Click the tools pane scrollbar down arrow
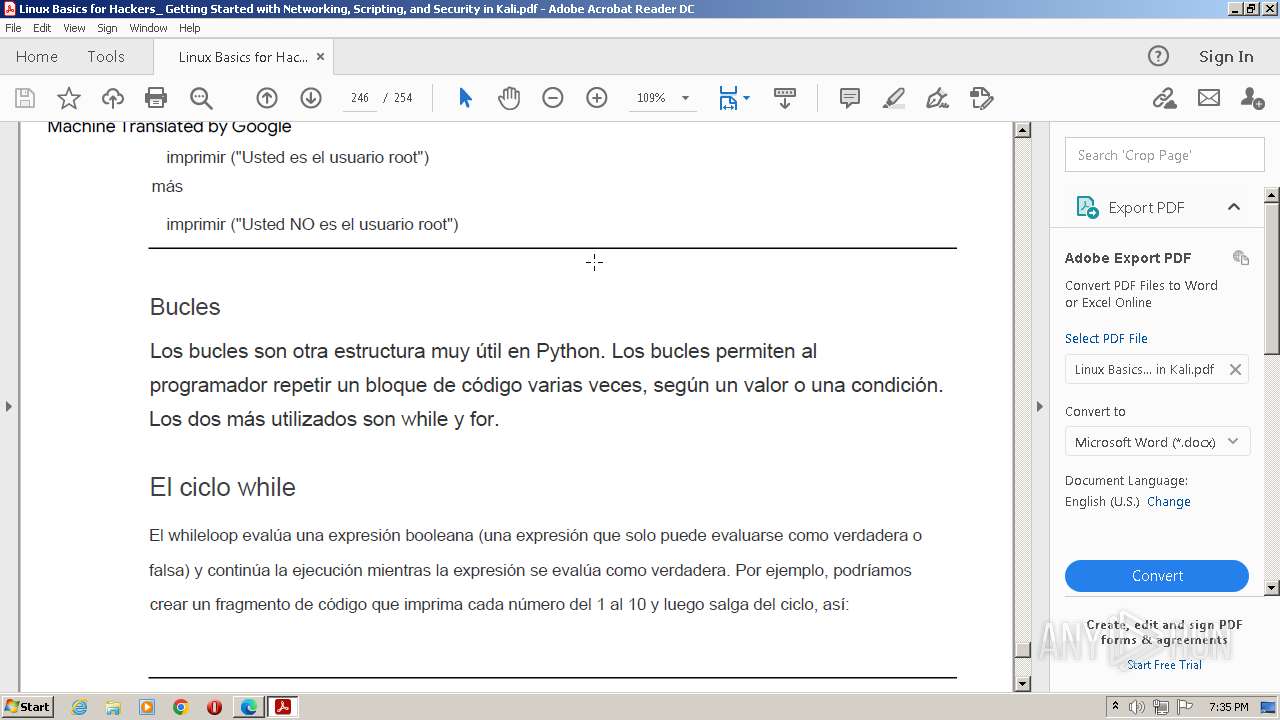 [1272, 588]
